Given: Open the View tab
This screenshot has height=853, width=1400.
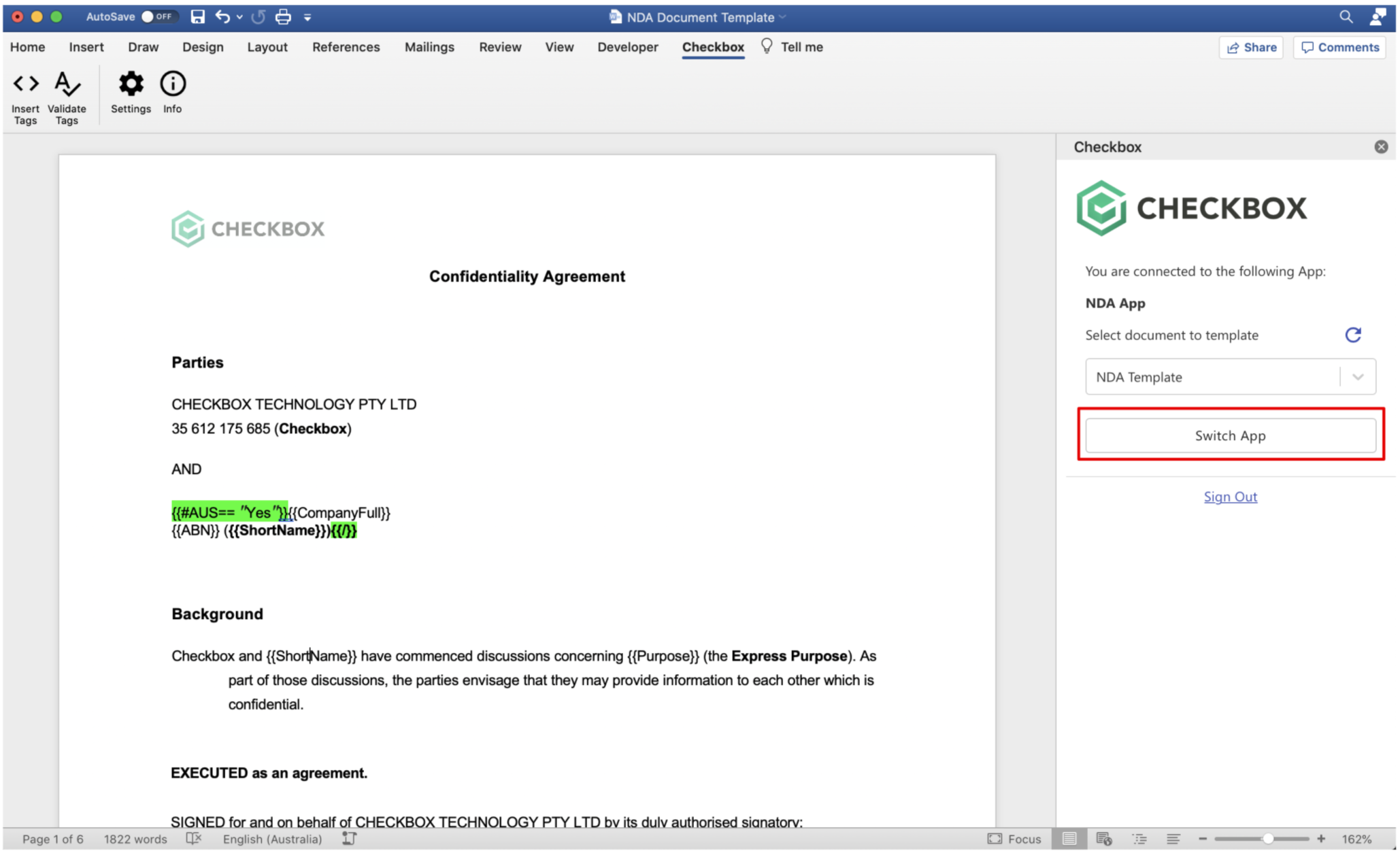Looking at the screenshot, I should pos(559,47).
